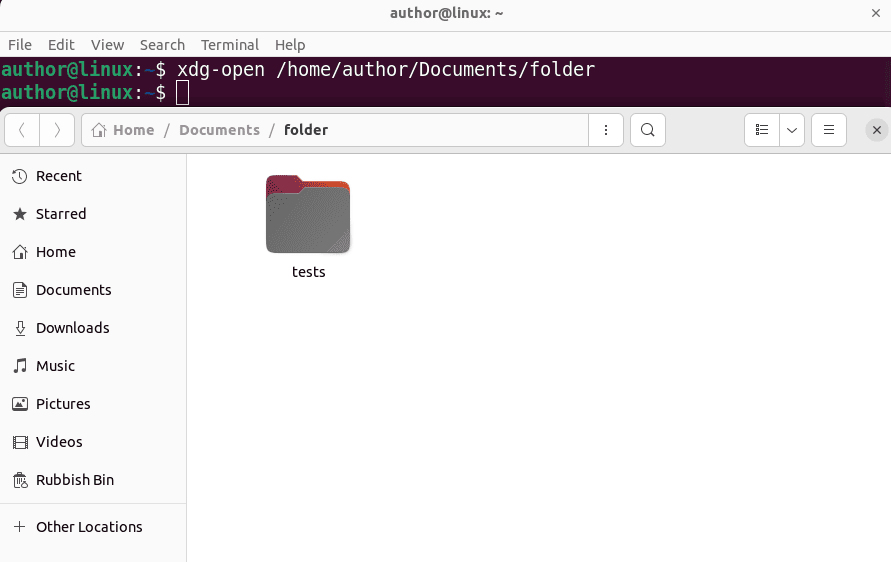Click the Pictures image icon

pyautogui.click(x=20, y=404)
